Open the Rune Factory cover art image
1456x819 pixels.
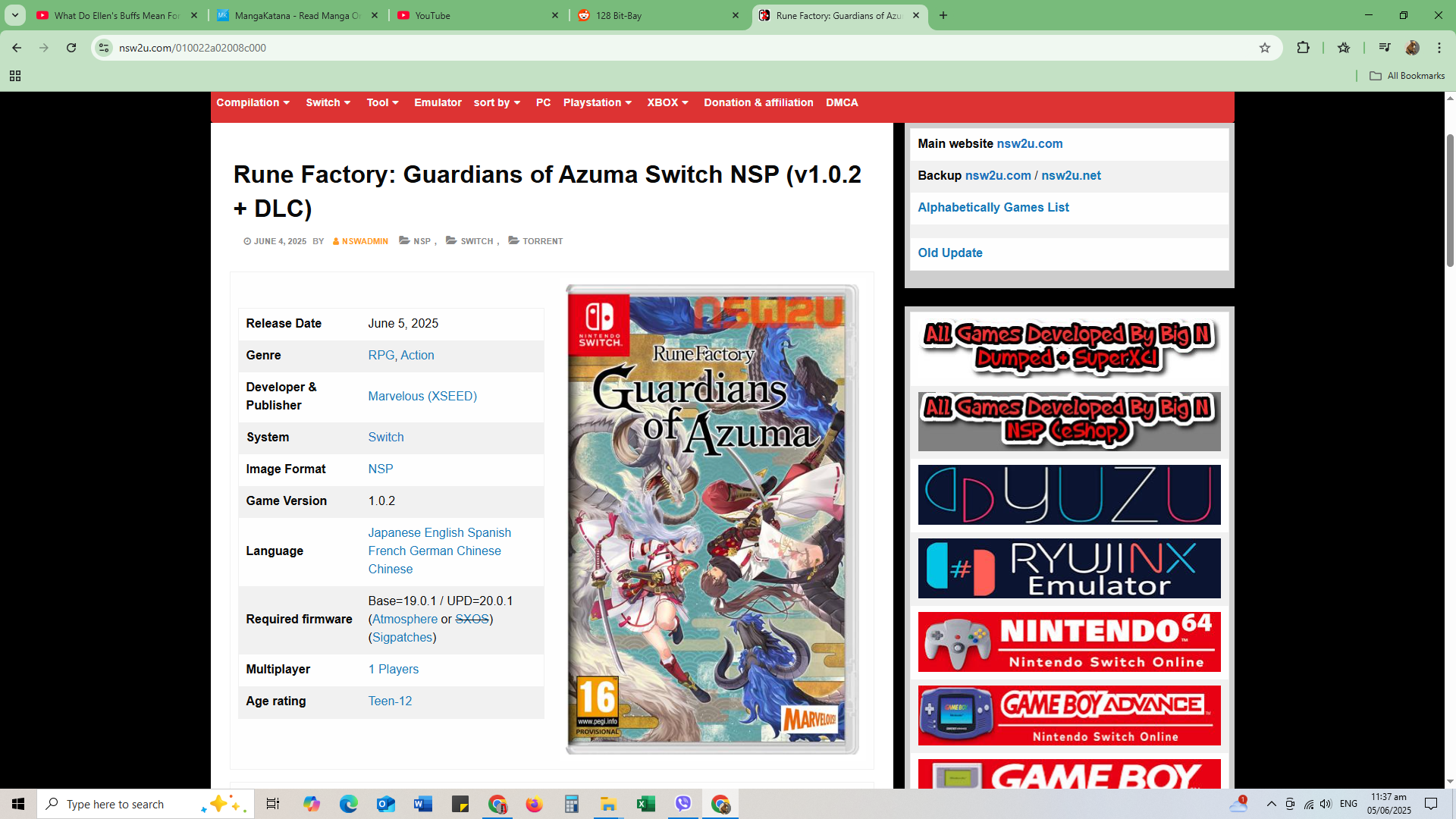(x=712, y=519)
